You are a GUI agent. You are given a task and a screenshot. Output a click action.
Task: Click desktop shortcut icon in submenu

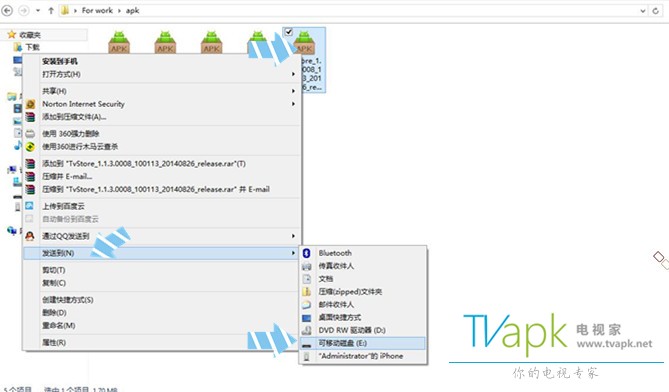306,318
